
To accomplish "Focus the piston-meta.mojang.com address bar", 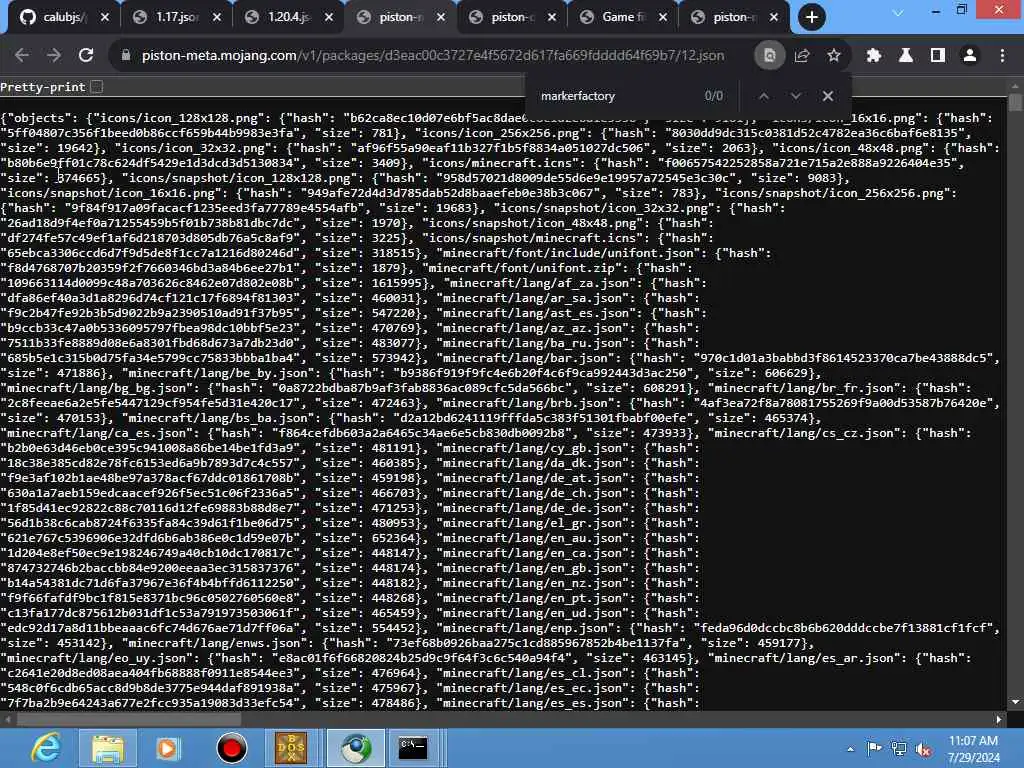I will (432, 56).
